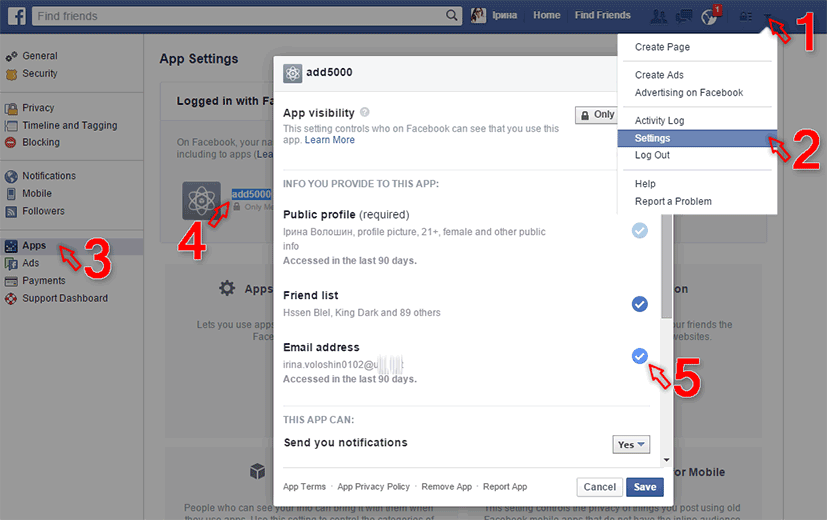Image resolution: width=827 pixels, height=520 pixels.
Task: Click the Home link in top bar
Action: pos(546,15)
